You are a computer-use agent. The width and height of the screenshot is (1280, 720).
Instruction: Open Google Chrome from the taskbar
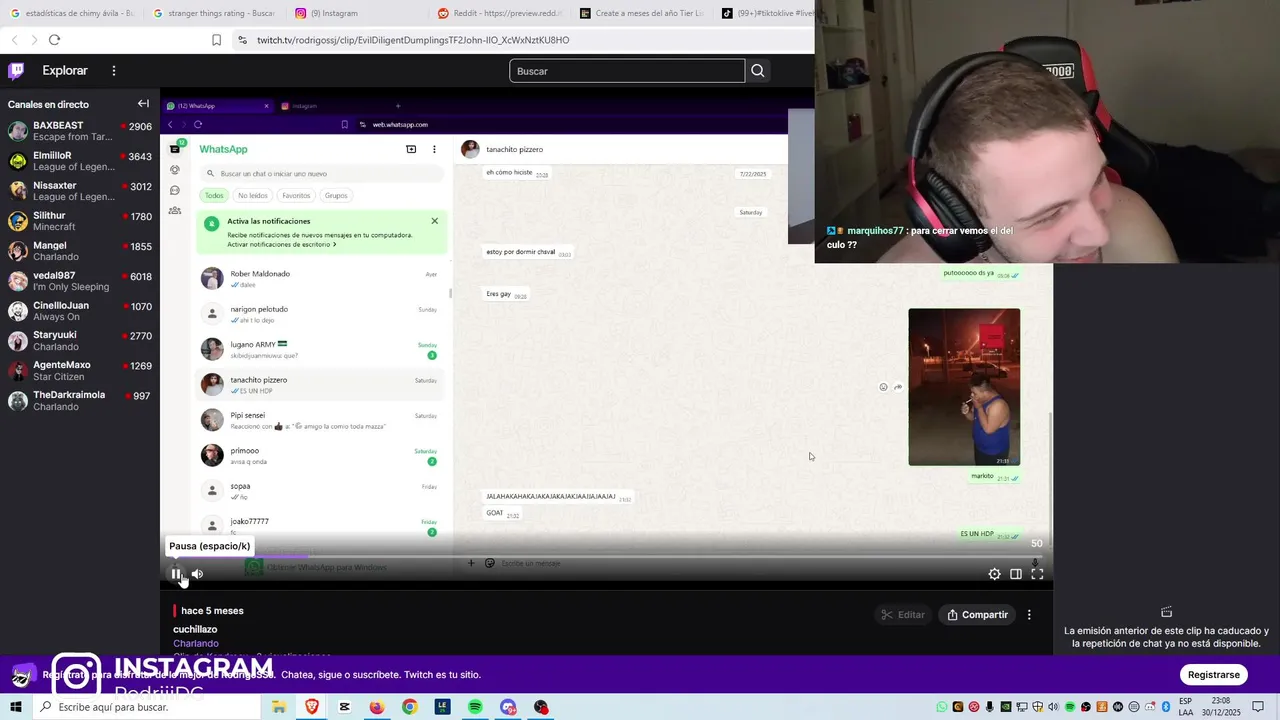[410, 707]
